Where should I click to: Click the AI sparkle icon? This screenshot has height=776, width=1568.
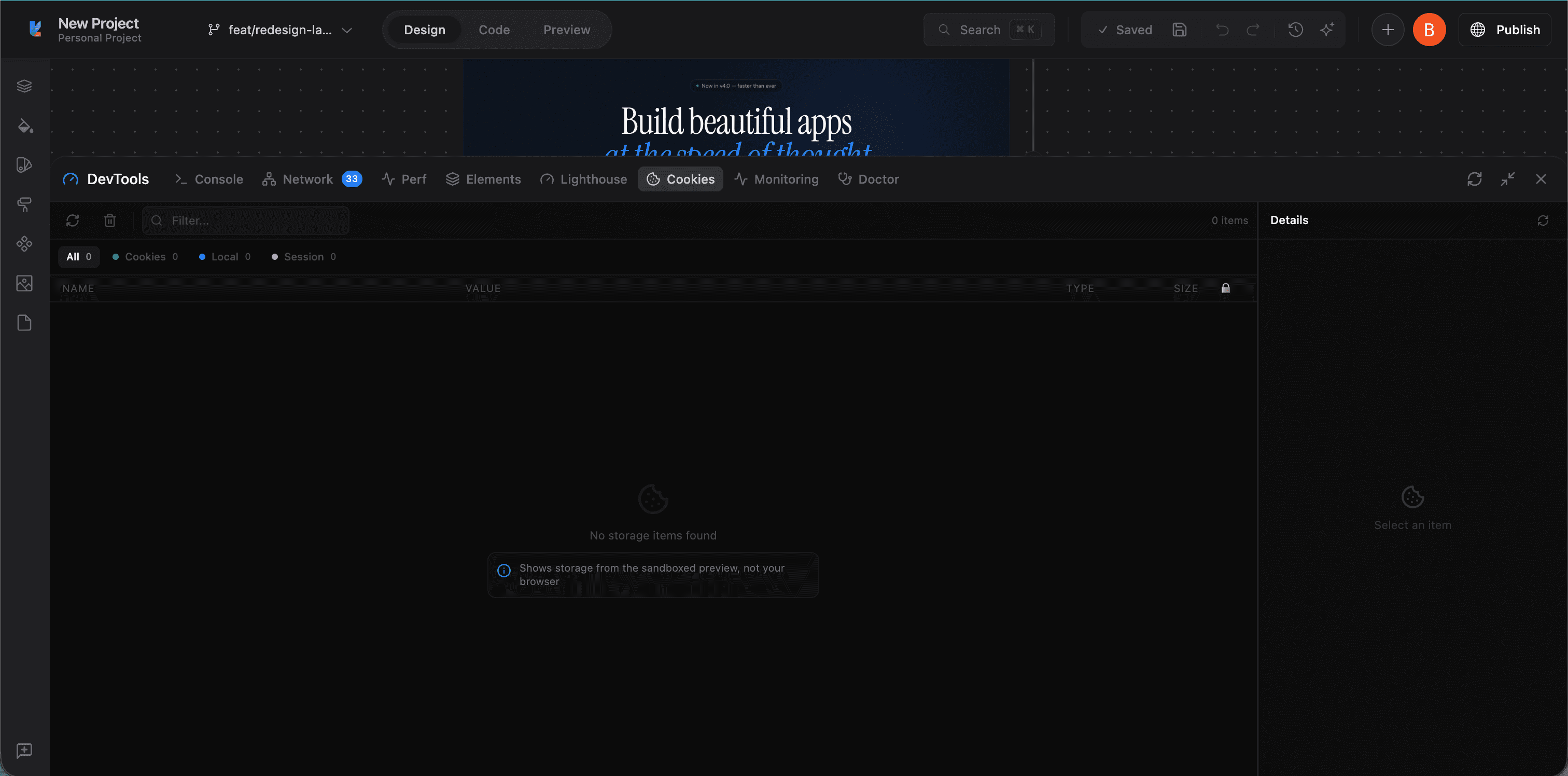[1327, 29]
